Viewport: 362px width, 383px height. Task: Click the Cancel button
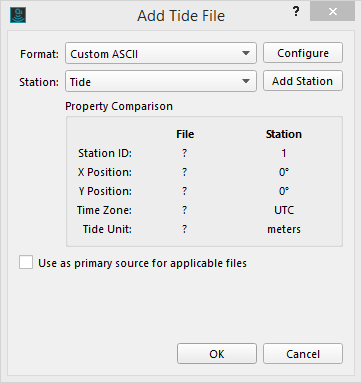pos(303,354)
